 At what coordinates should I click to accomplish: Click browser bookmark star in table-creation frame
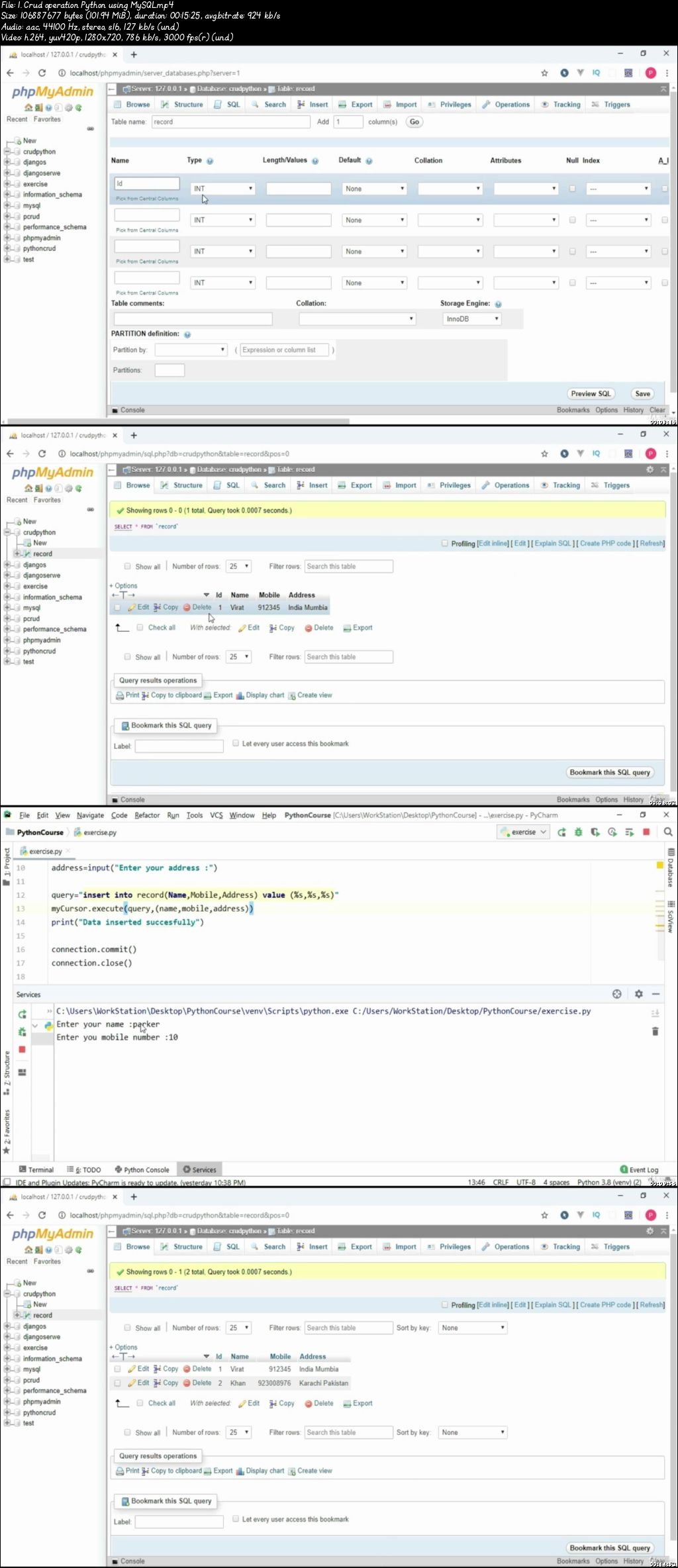point(544,73)
